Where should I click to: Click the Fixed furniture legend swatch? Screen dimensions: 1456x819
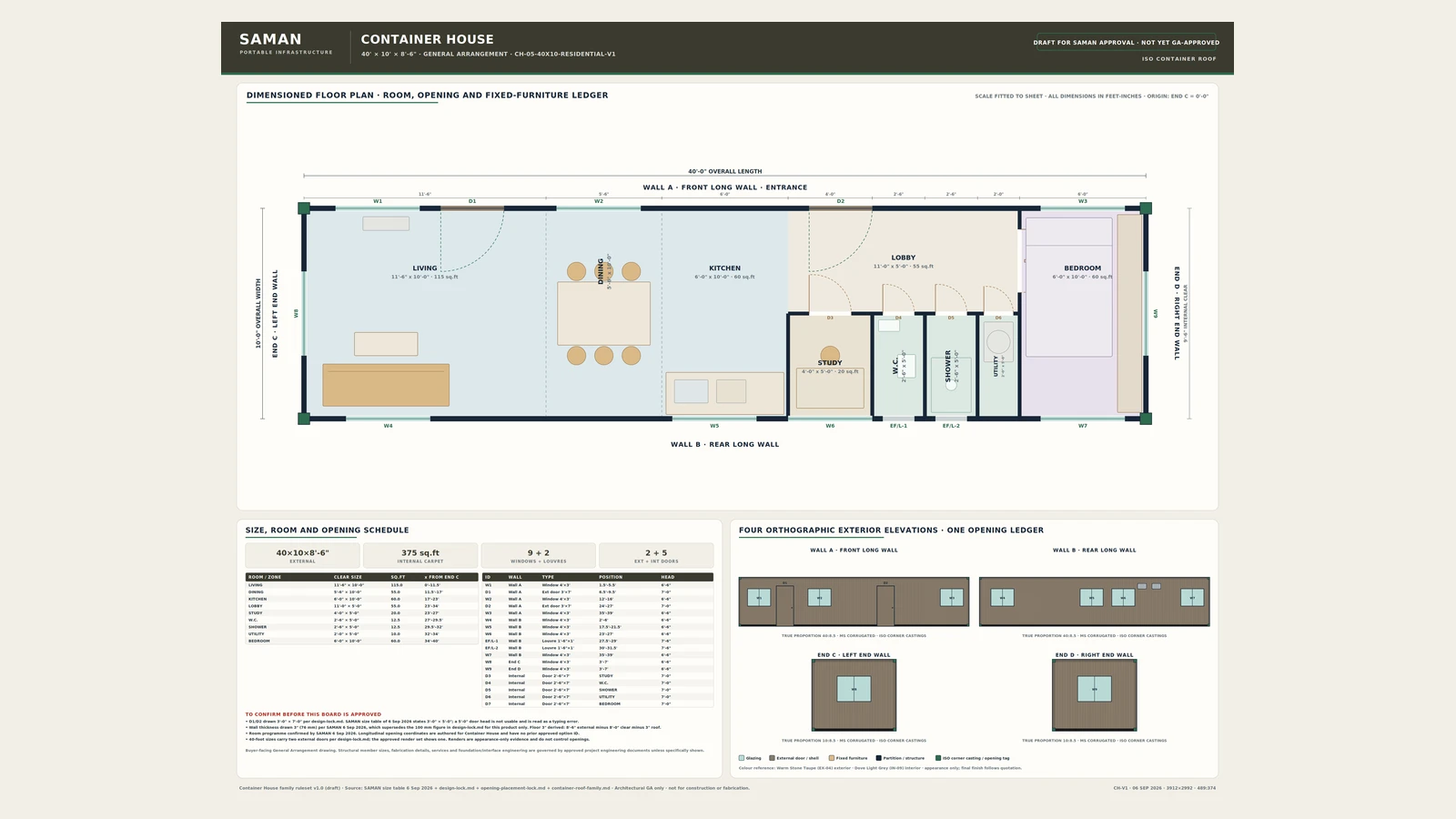click(x=832, y=758)
